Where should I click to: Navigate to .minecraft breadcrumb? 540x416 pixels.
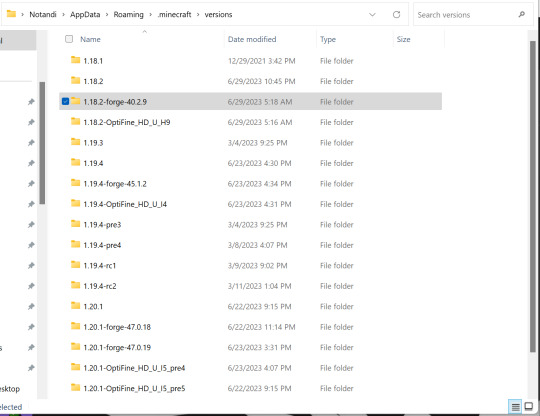pyautogui.click(x=174, y=14)
